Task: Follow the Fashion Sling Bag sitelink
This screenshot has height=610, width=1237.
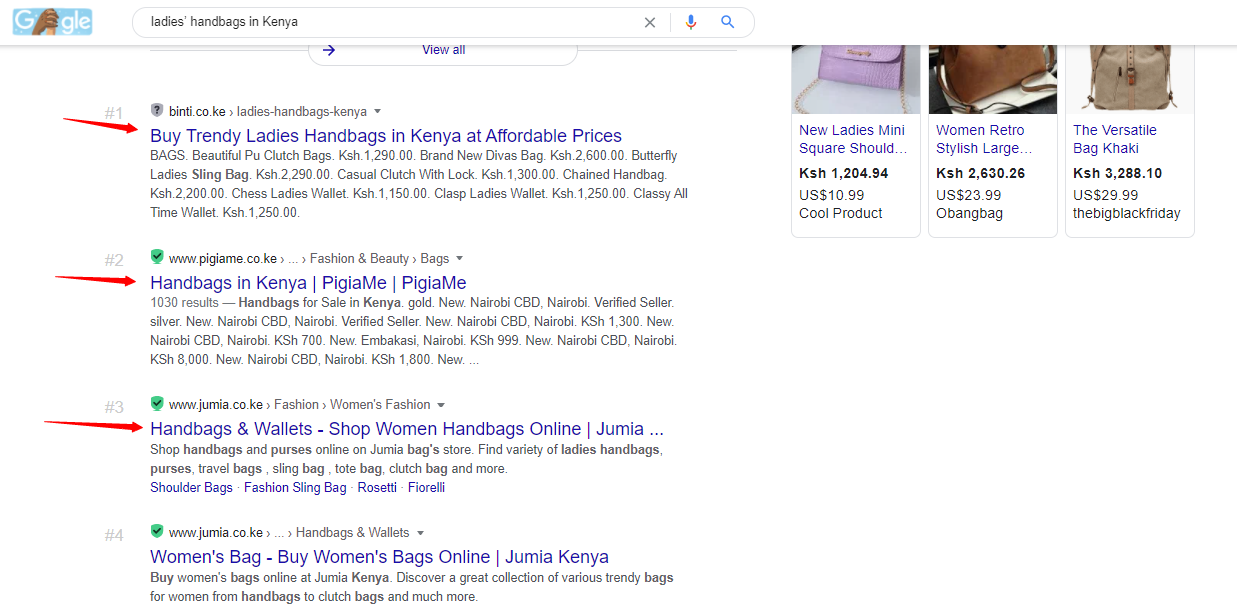Action: point(295,488)
